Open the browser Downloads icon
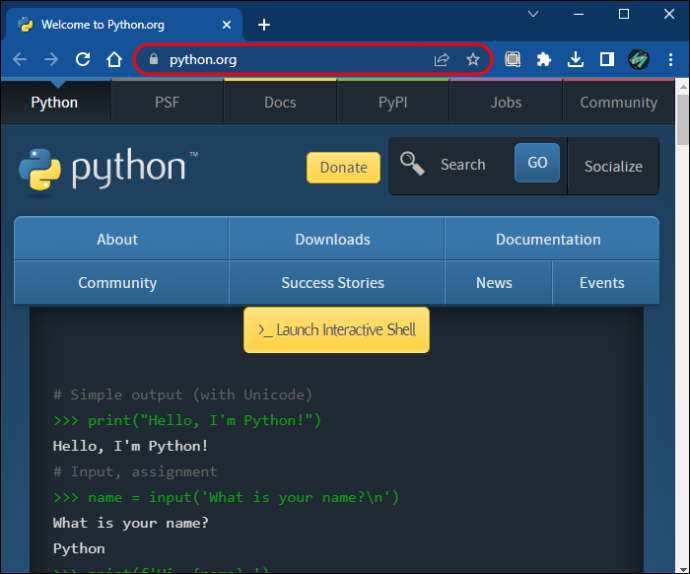This screenshot has width=690, height=574. [x=575, y=59]
